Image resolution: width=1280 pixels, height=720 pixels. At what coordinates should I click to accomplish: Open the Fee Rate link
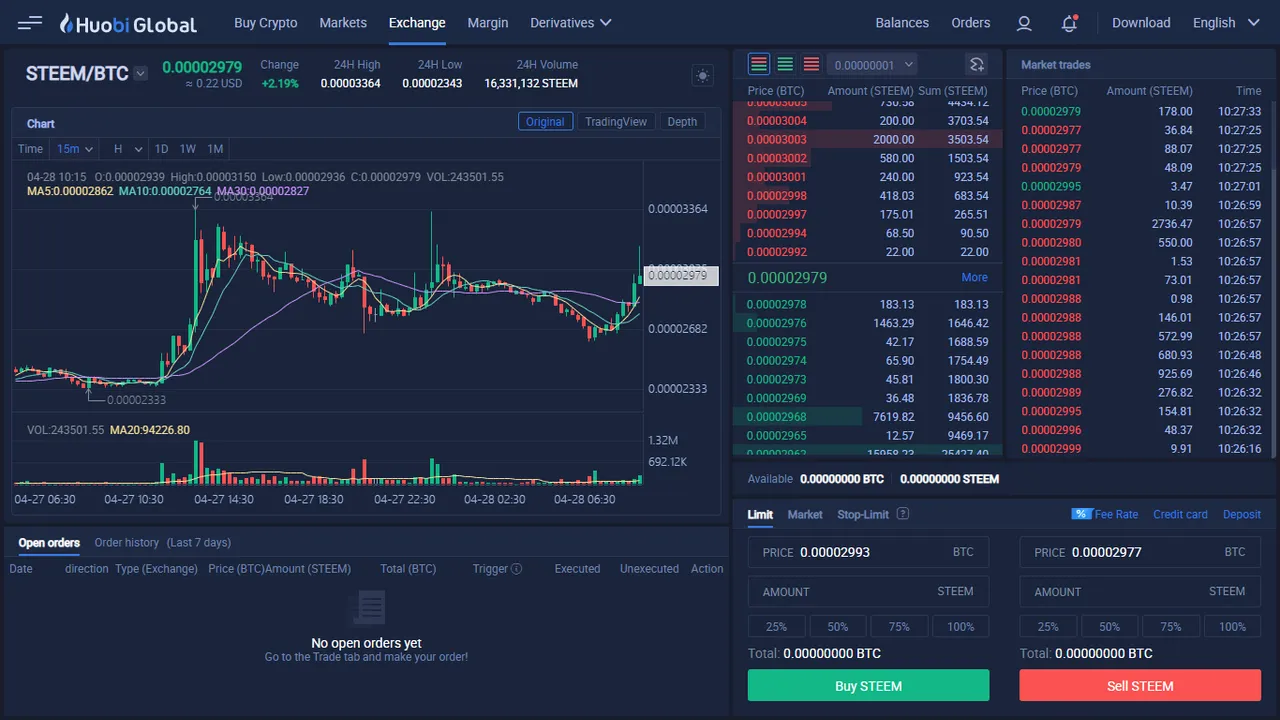click(x=1116, y=514)
